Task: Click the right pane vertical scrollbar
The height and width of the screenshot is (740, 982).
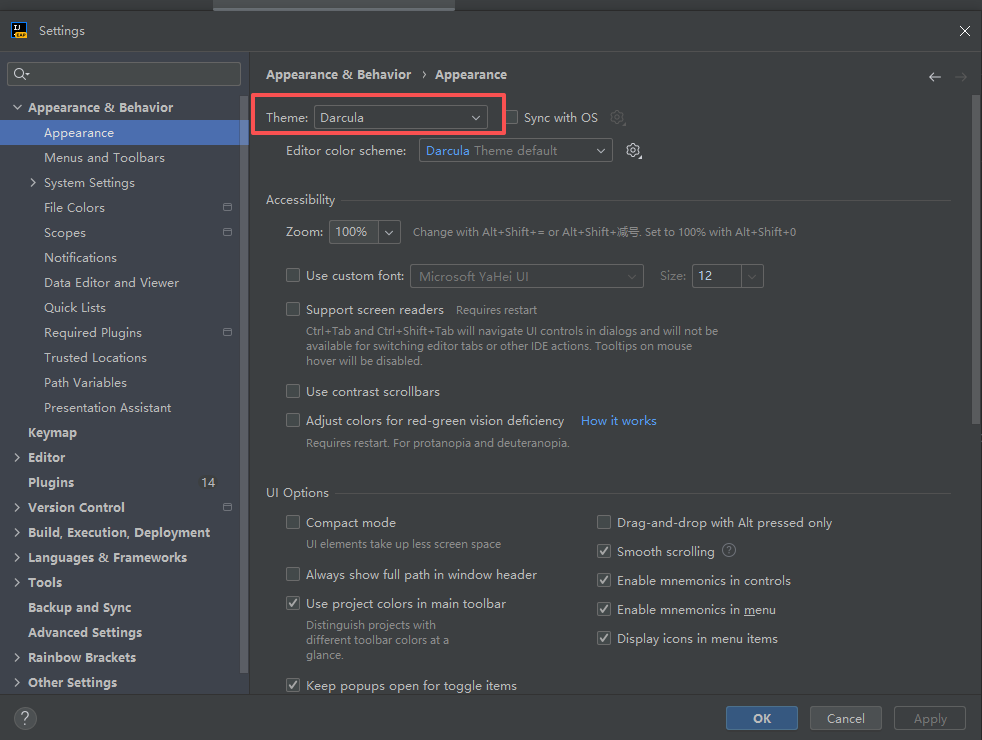Action: tap(976, 260)
